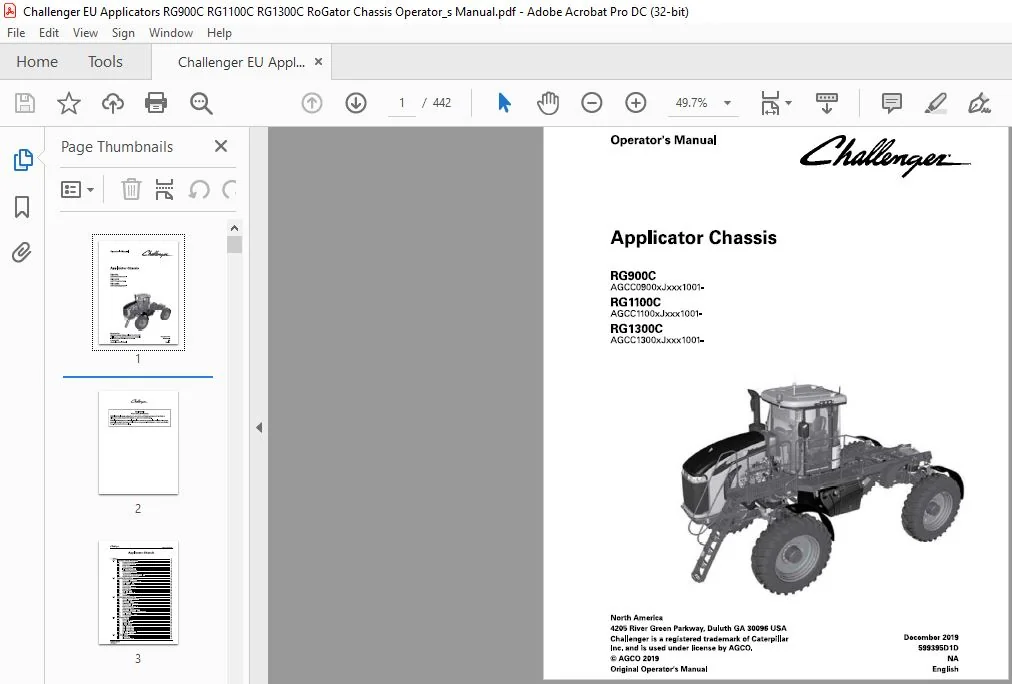Select the arrow selection tool

coord(504,103)
